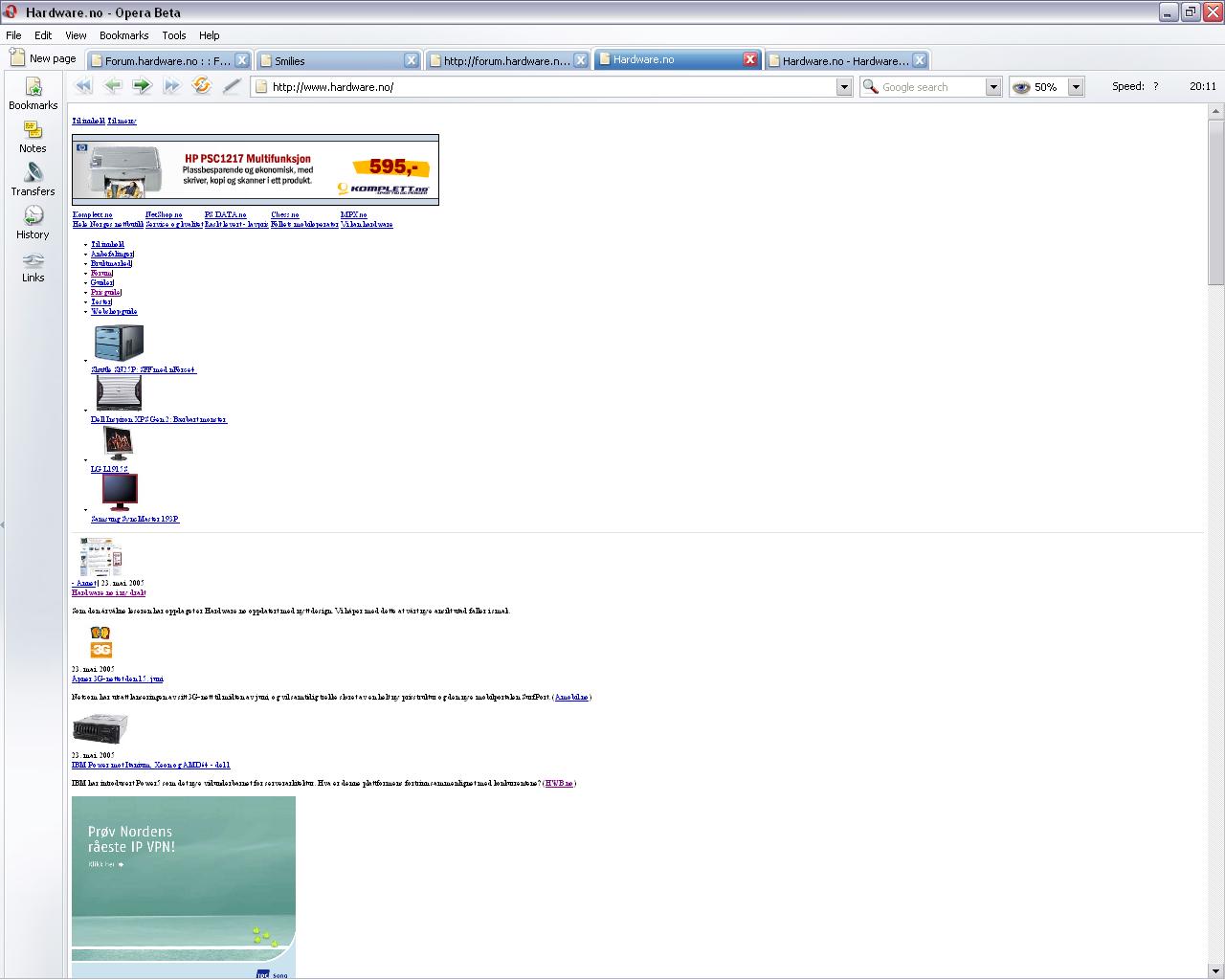Open the Notes panel in the sidebar
This screenshot has width=1225, height=980.
(33, 137)
